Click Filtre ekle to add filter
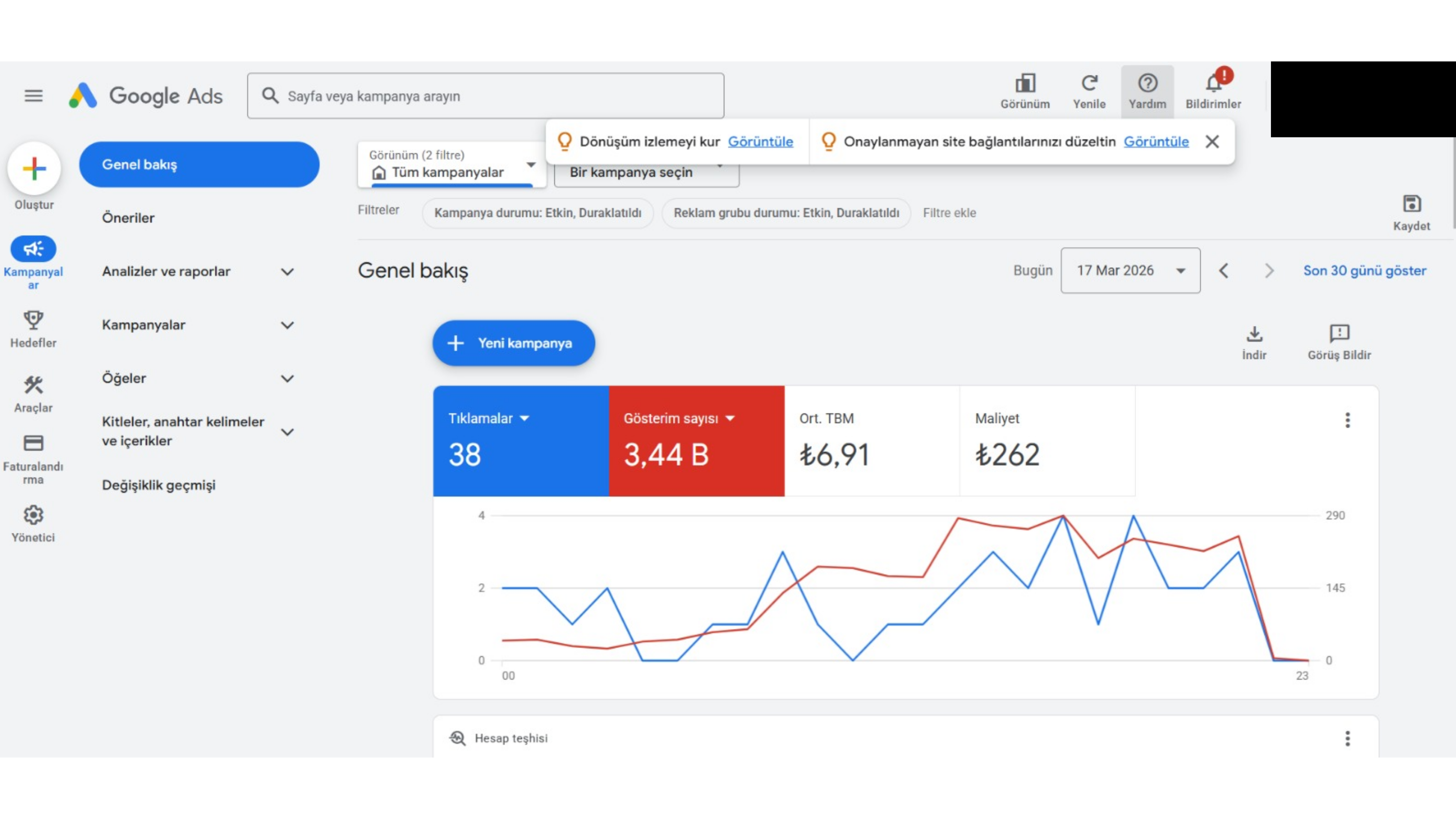The height and width of the screenshot is (819, 1456). [949, 213]
